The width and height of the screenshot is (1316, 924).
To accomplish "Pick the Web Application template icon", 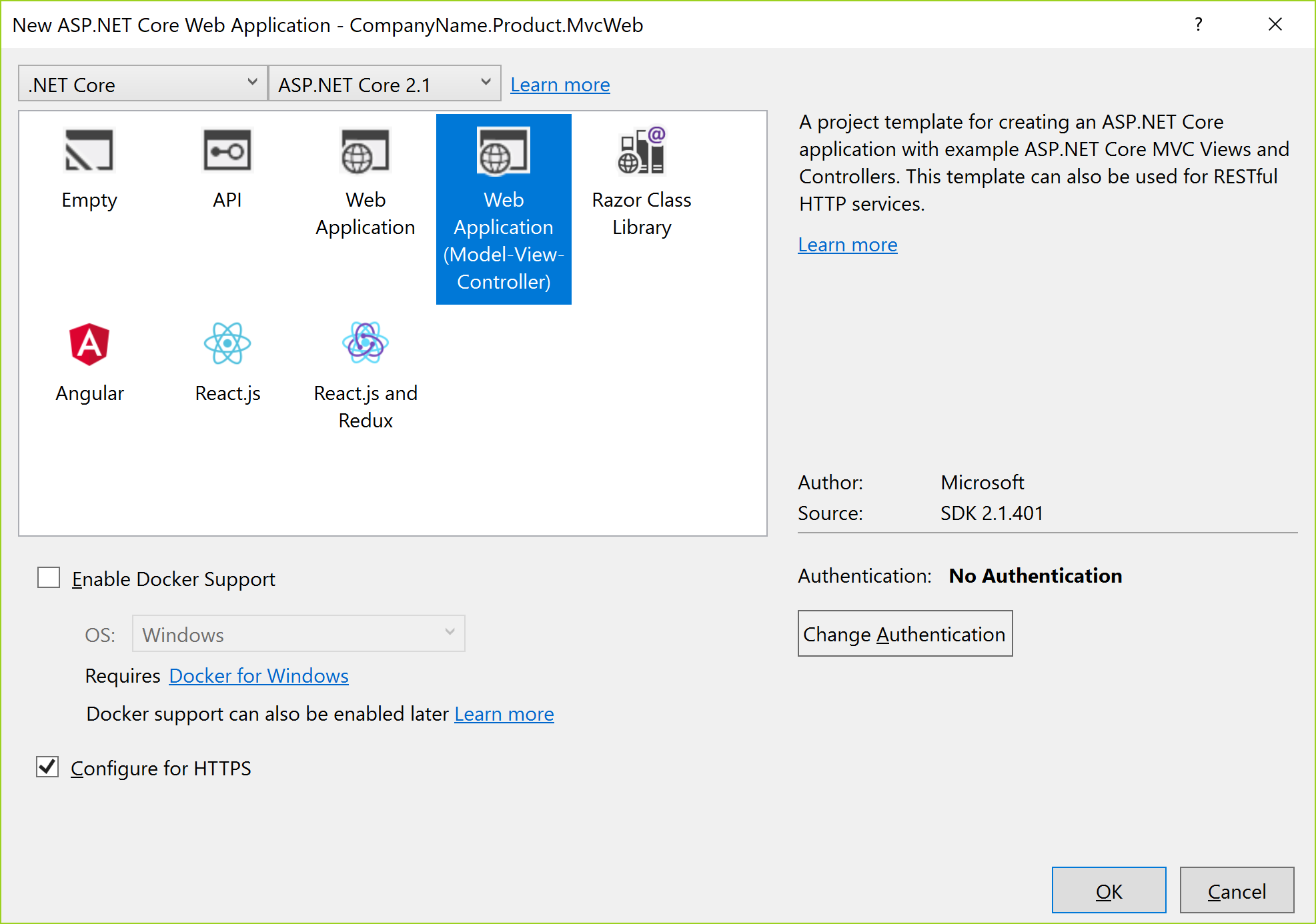I will [x=365, y=151].
